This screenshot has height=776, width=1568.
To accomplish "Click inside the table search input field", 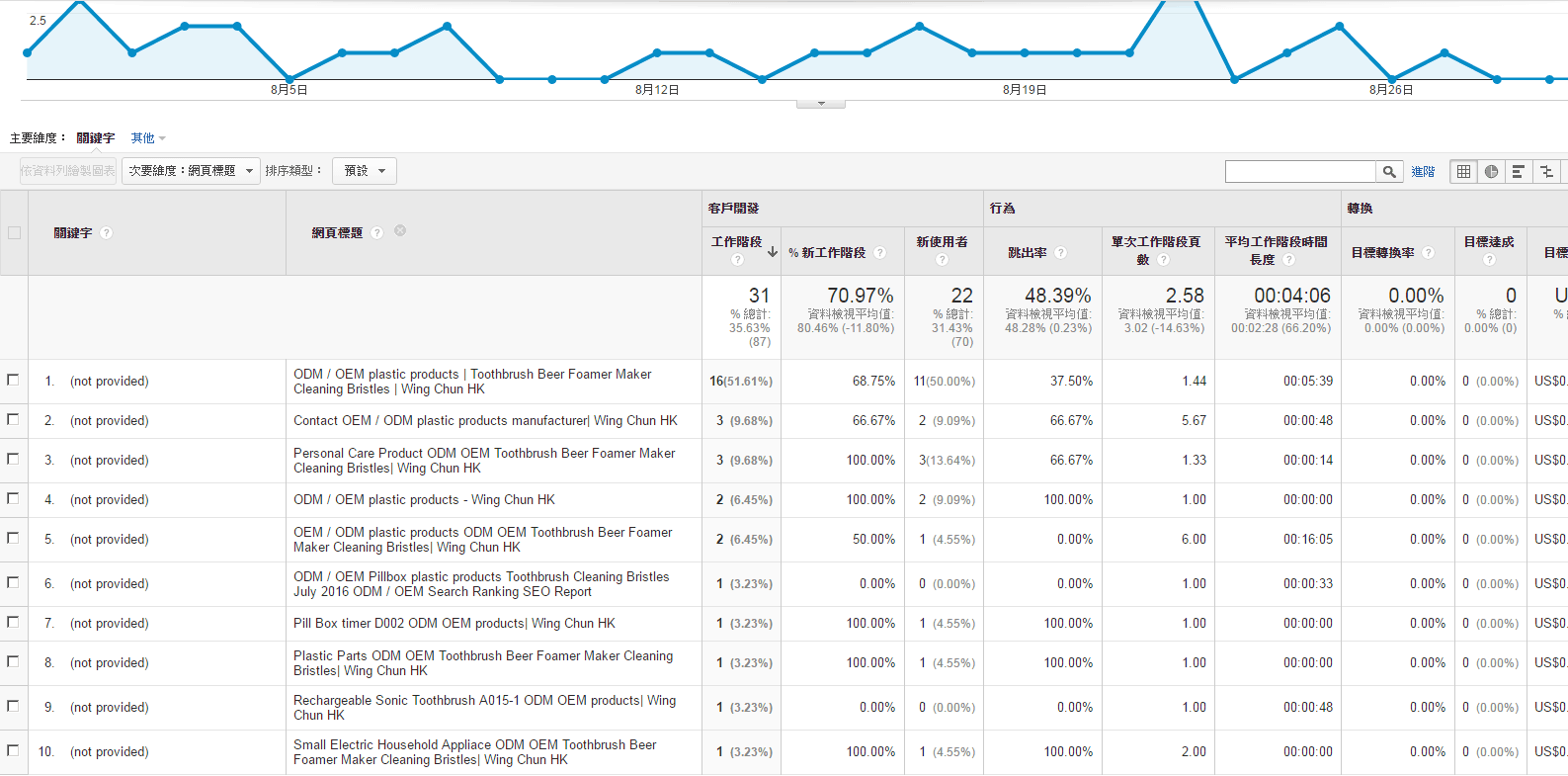I will [1299, 172].
